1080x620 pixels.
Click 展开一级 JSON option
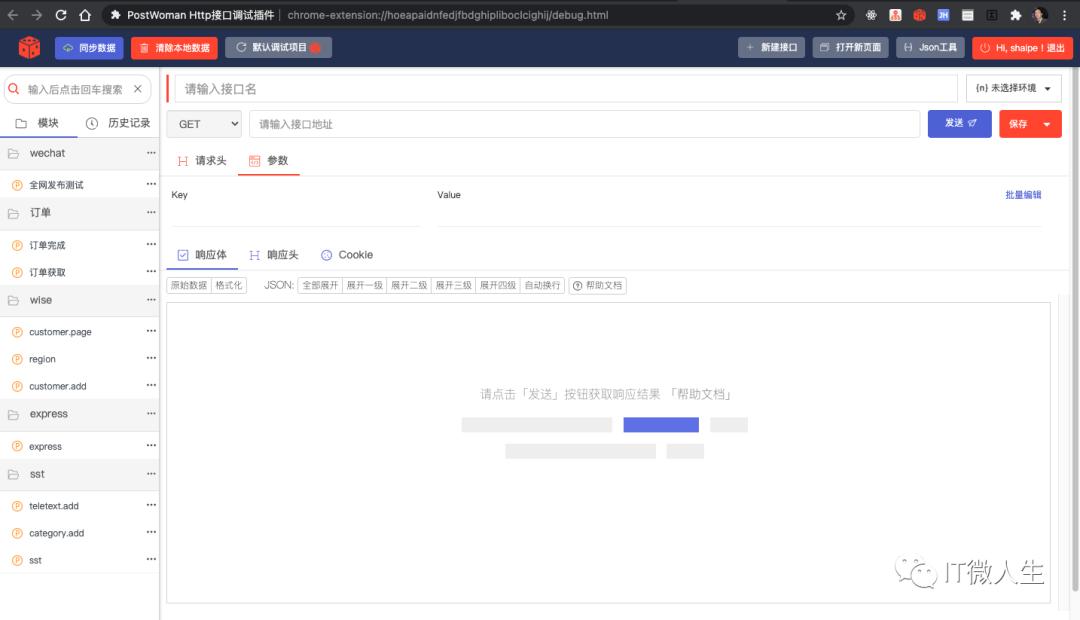(x=364, y=285)
